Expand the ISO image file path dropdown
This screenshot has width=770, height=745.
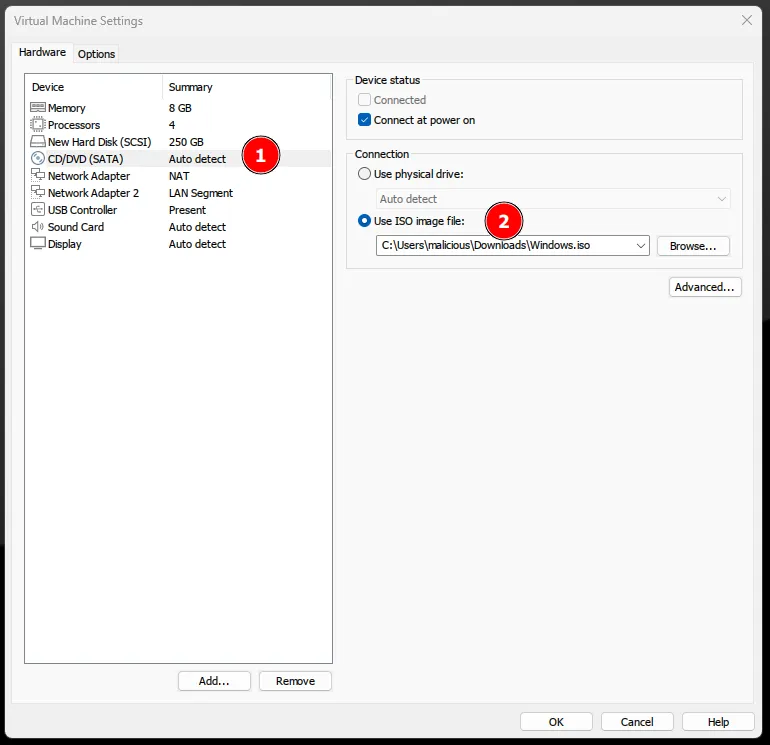coord(640,246)
